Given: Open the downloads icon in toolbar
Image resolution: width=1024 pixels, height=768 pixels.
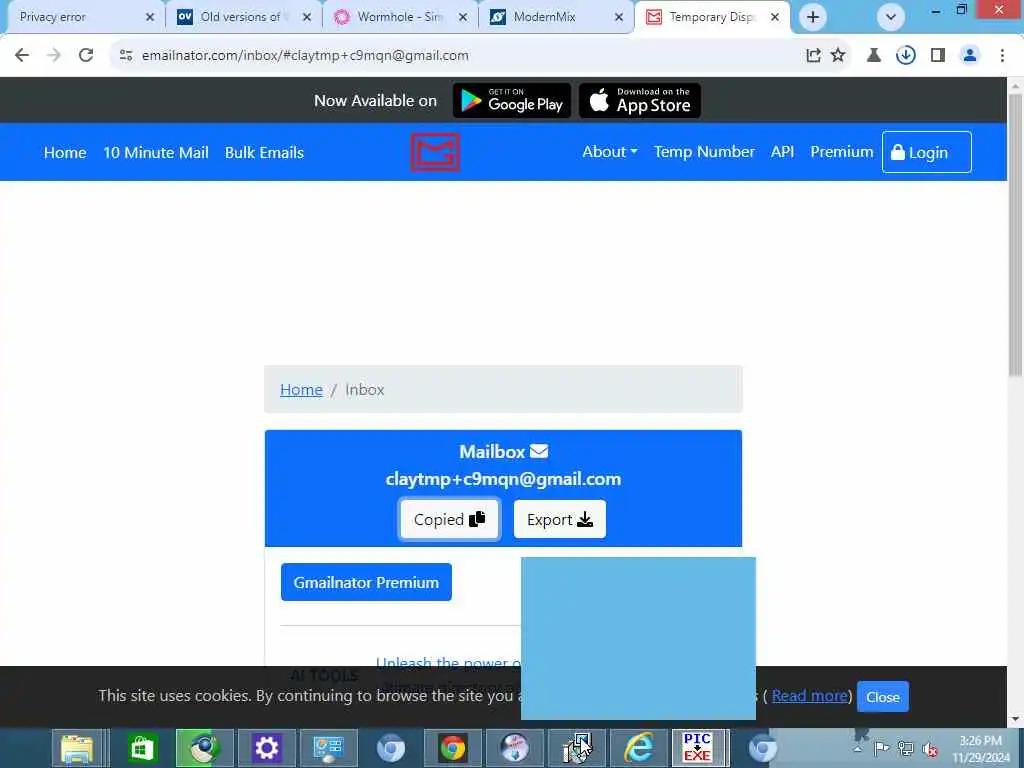Looking at the screenshot, I should click(906, 56).
